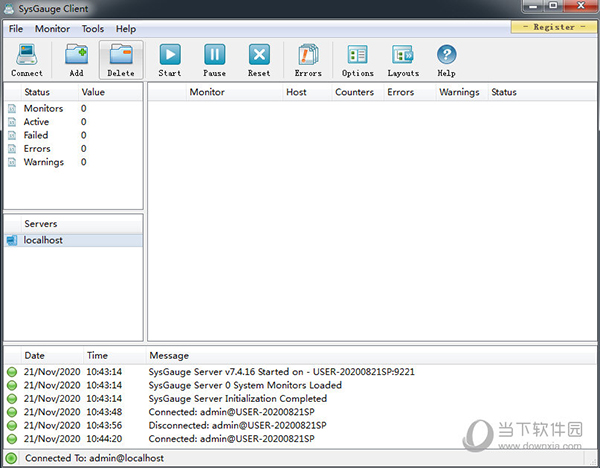Click 'Connected To: admin@localhost' status text
The height and width of the screenshot is (468, 600).
[x=94, y=458]
